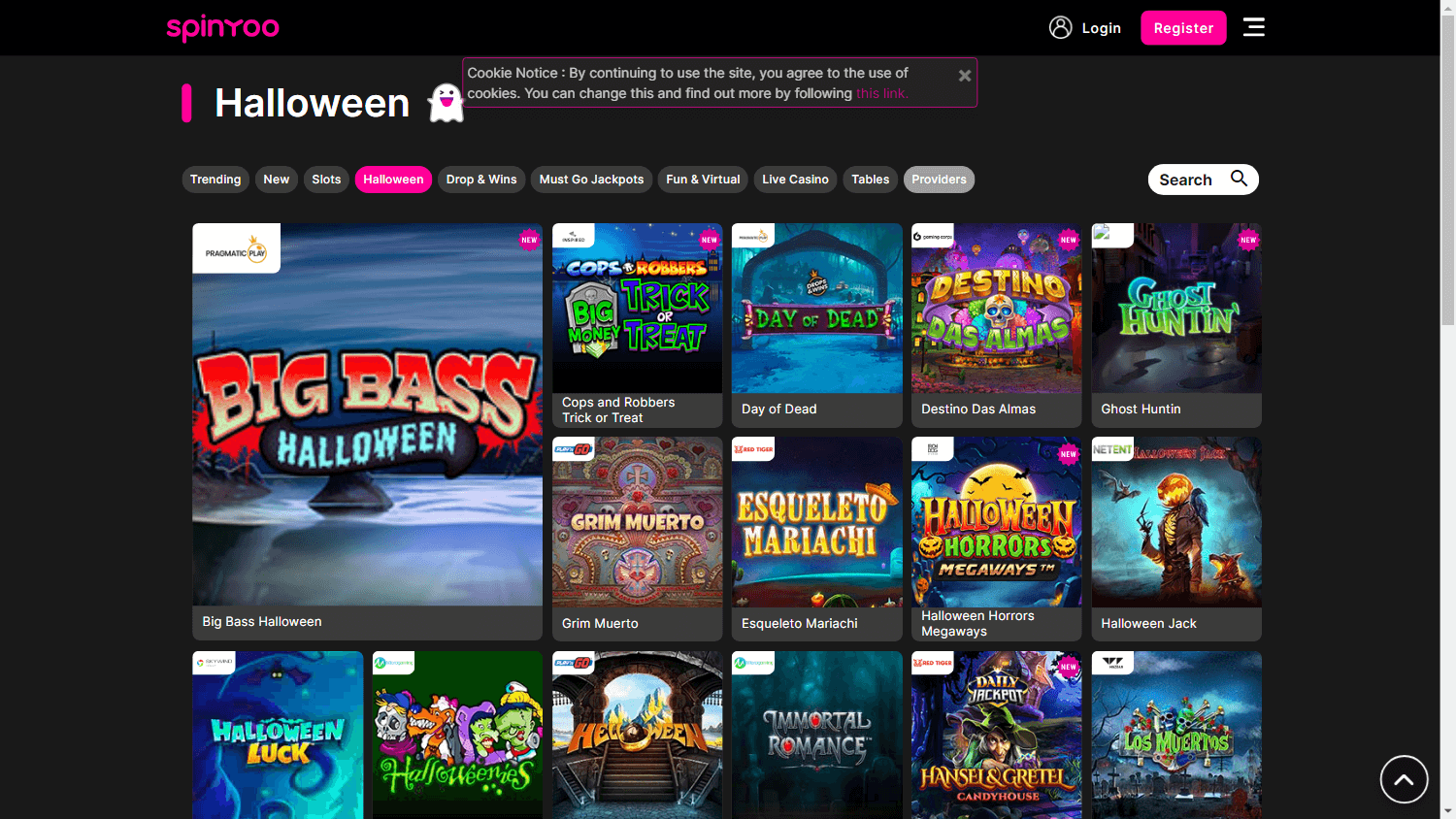Click the 'Big Bass Halloween' title text

click(x=262, y=622)
